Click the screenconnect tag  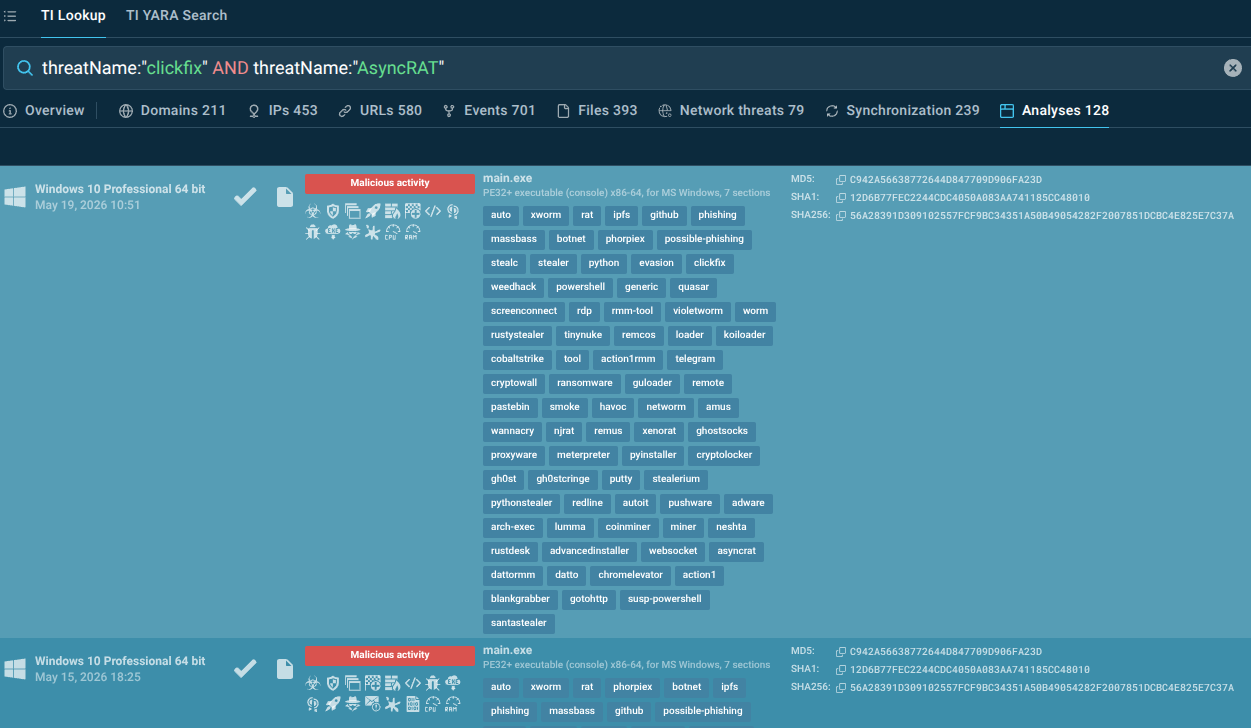tap(523, 311)
